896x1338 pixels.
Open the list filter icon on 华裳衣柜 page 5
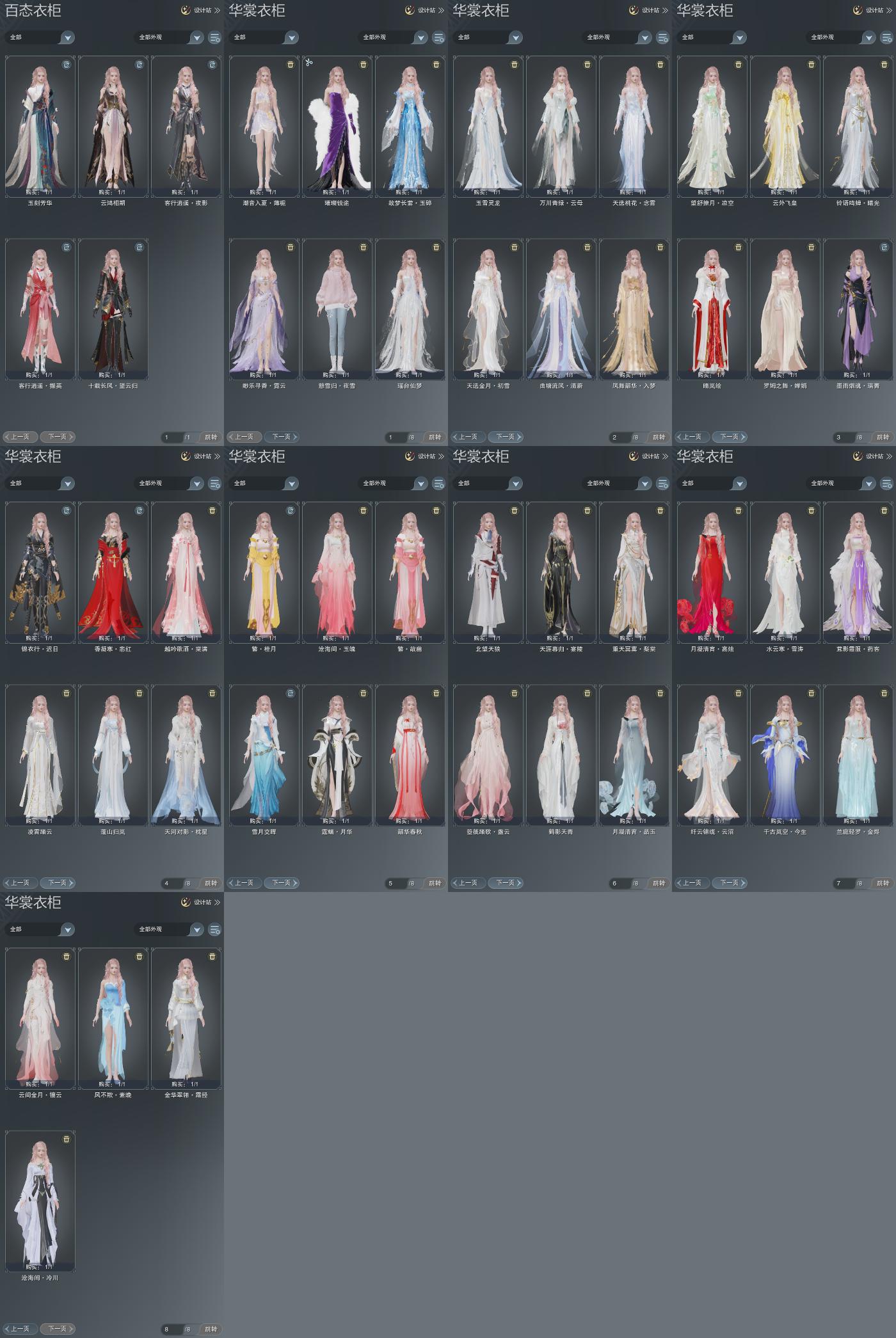[x=439, y=484]
